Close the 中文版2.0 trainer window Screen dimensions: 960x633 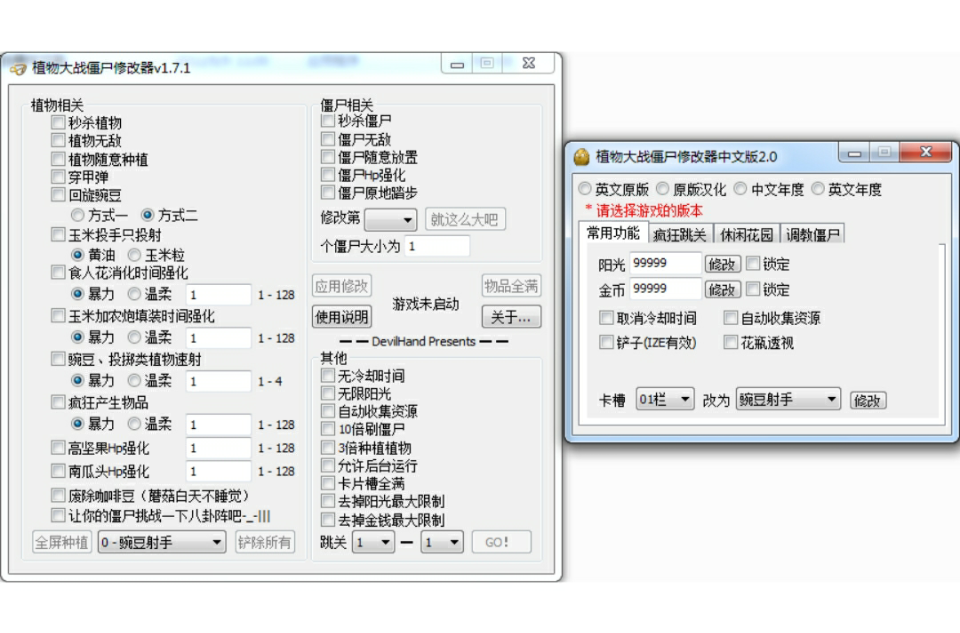pyautogui.click(x=926, y=152)
